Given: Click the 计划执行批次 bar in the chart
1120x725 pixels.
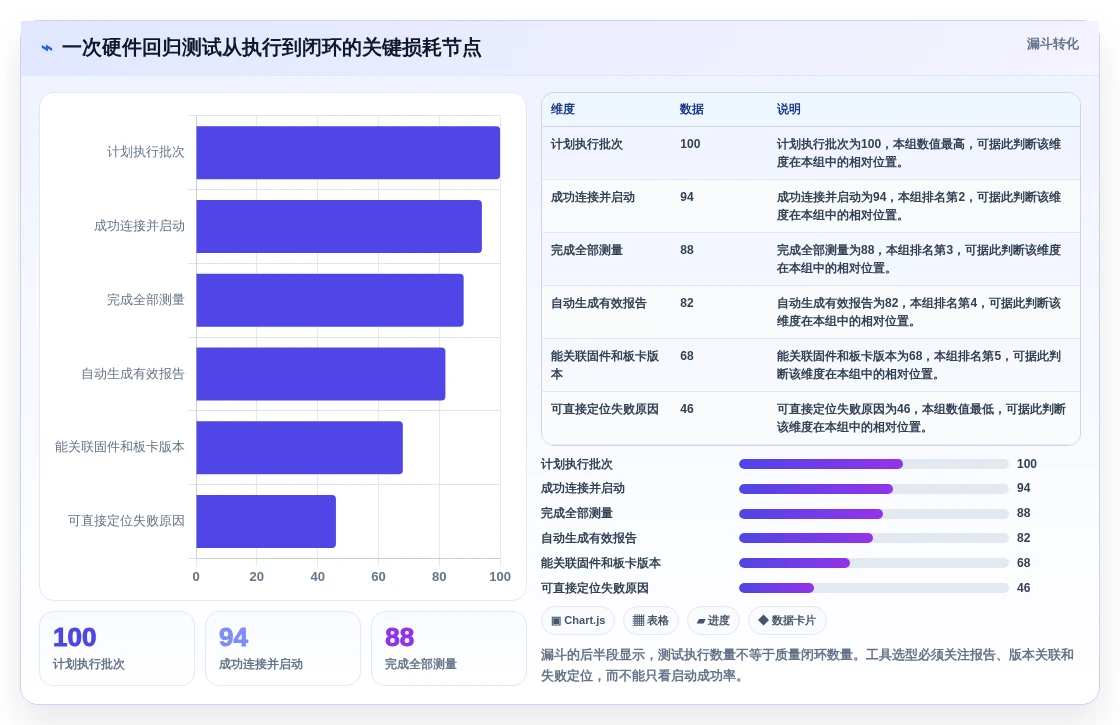Looking at the screenshot, I should 348,152.
